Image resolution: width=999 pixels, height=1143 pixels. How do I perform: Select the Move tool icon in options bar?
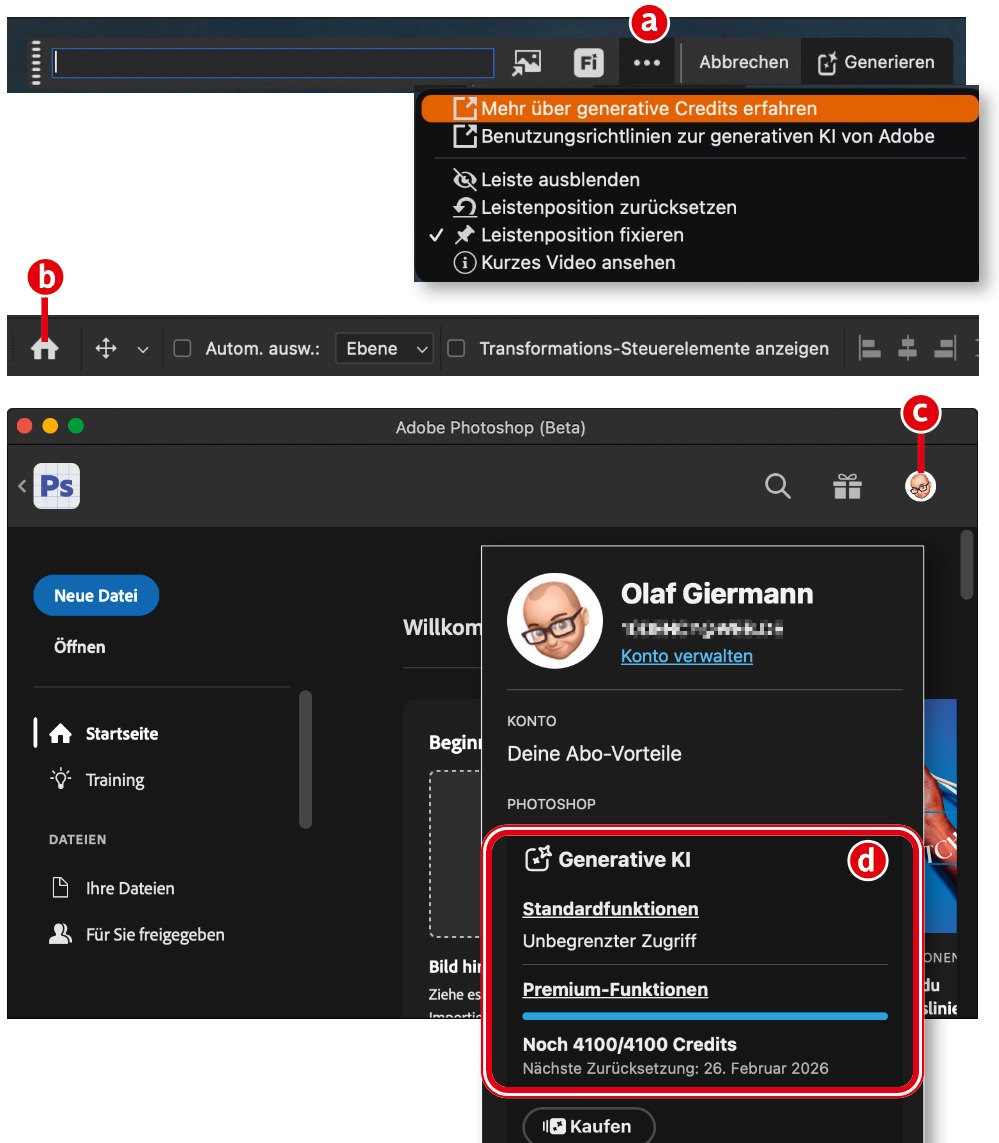(106, 348)
